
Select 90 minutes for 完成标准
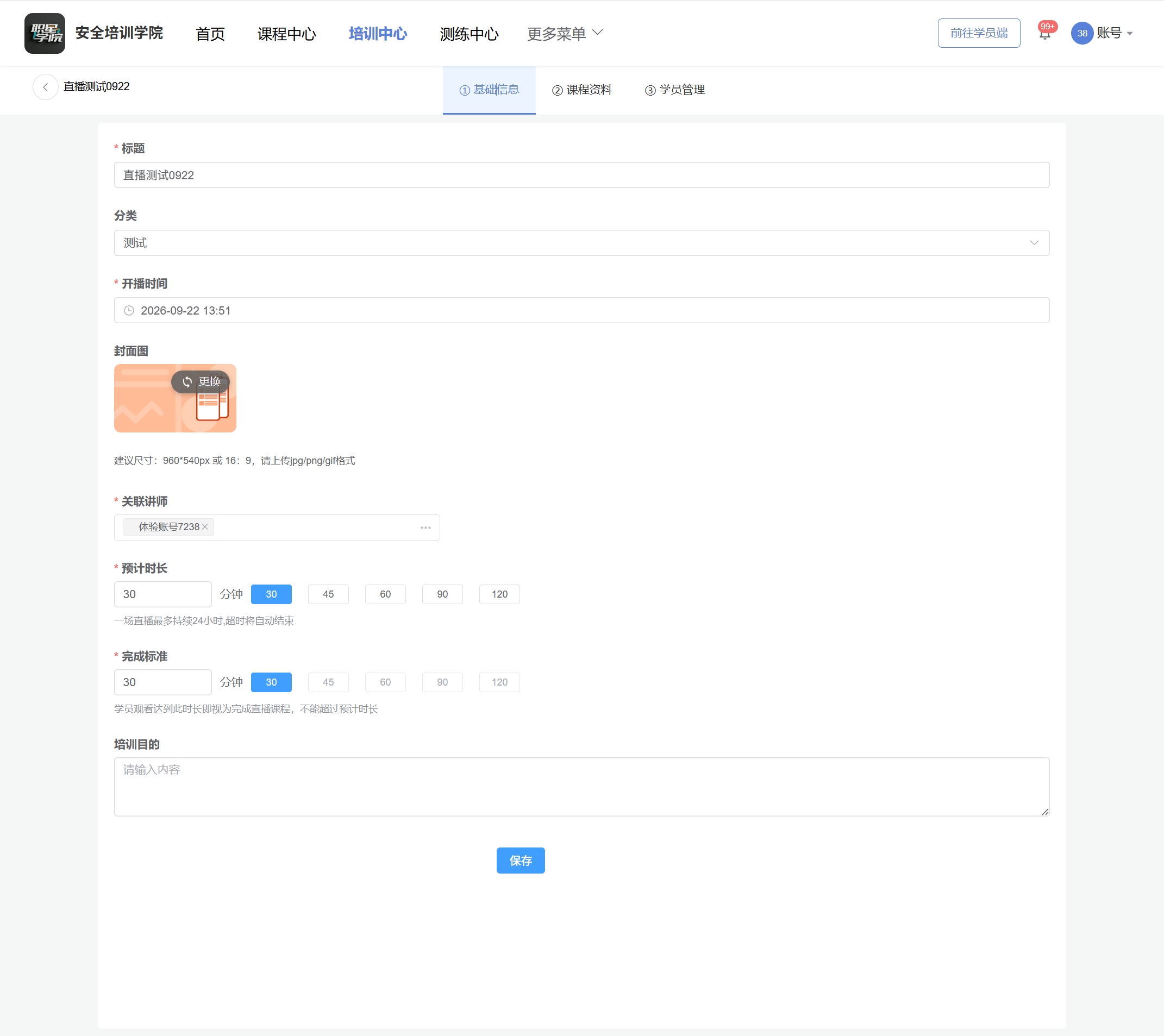pyautogui.click(x=442, y=682)
